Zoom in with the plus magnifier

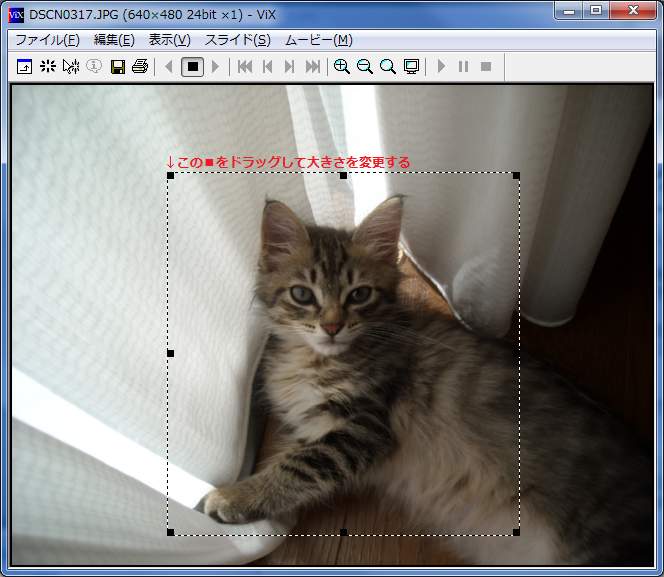click(x=342, y=66)
